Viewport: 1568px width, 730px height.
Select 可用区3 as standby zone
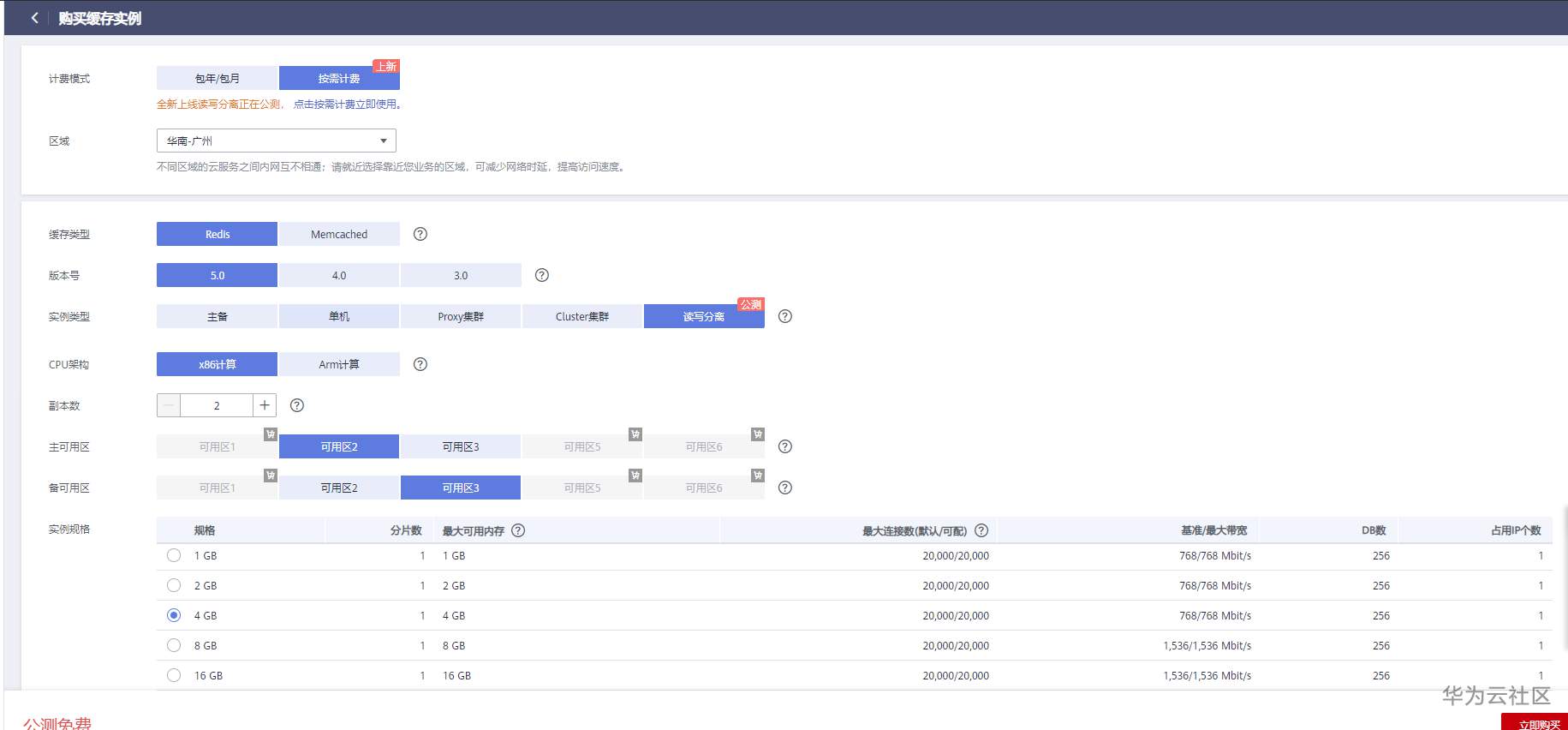[x=461, y=488]
